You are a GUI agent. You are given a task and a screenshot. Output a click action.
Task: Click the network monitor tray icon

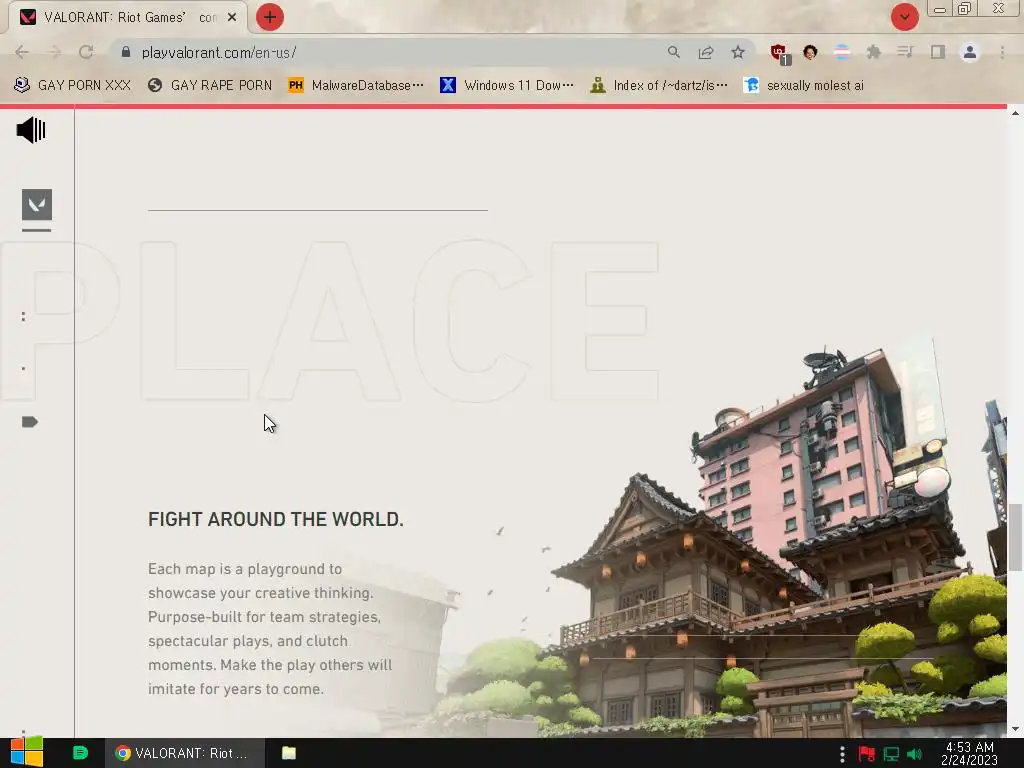891,754
